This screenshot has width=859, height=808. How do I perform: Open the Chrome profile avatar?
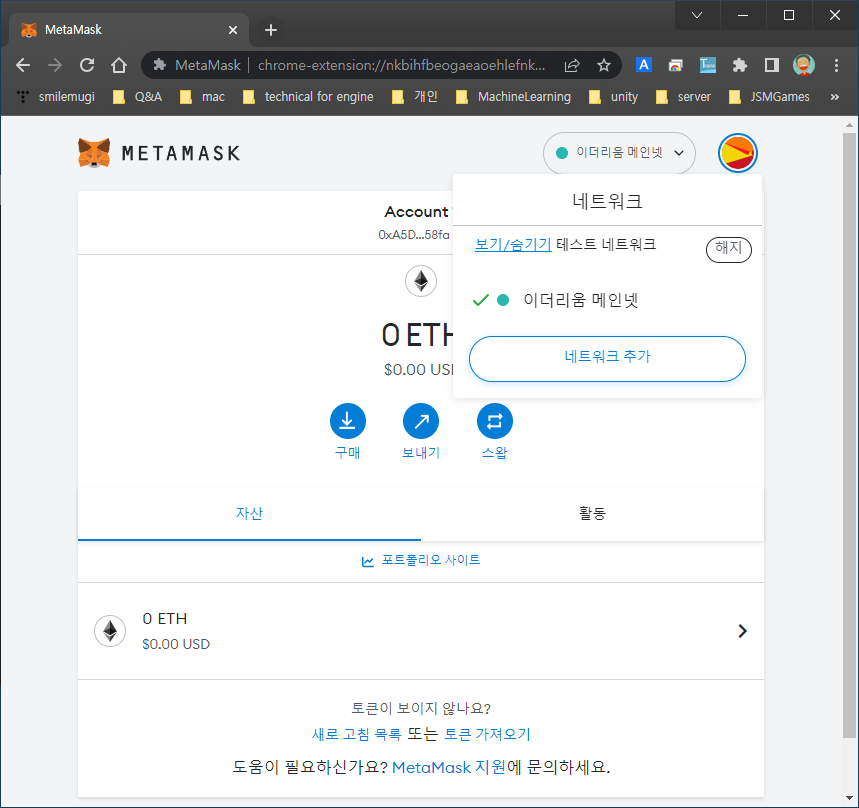click(x=804, y=65)
